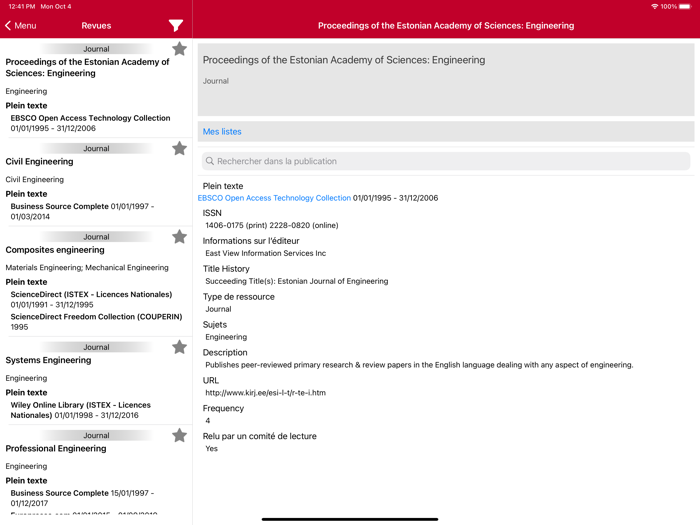This screenshot has height=525, width=700.
Task: Select Civil Engineering journal entry
Action: click(40, 161)
